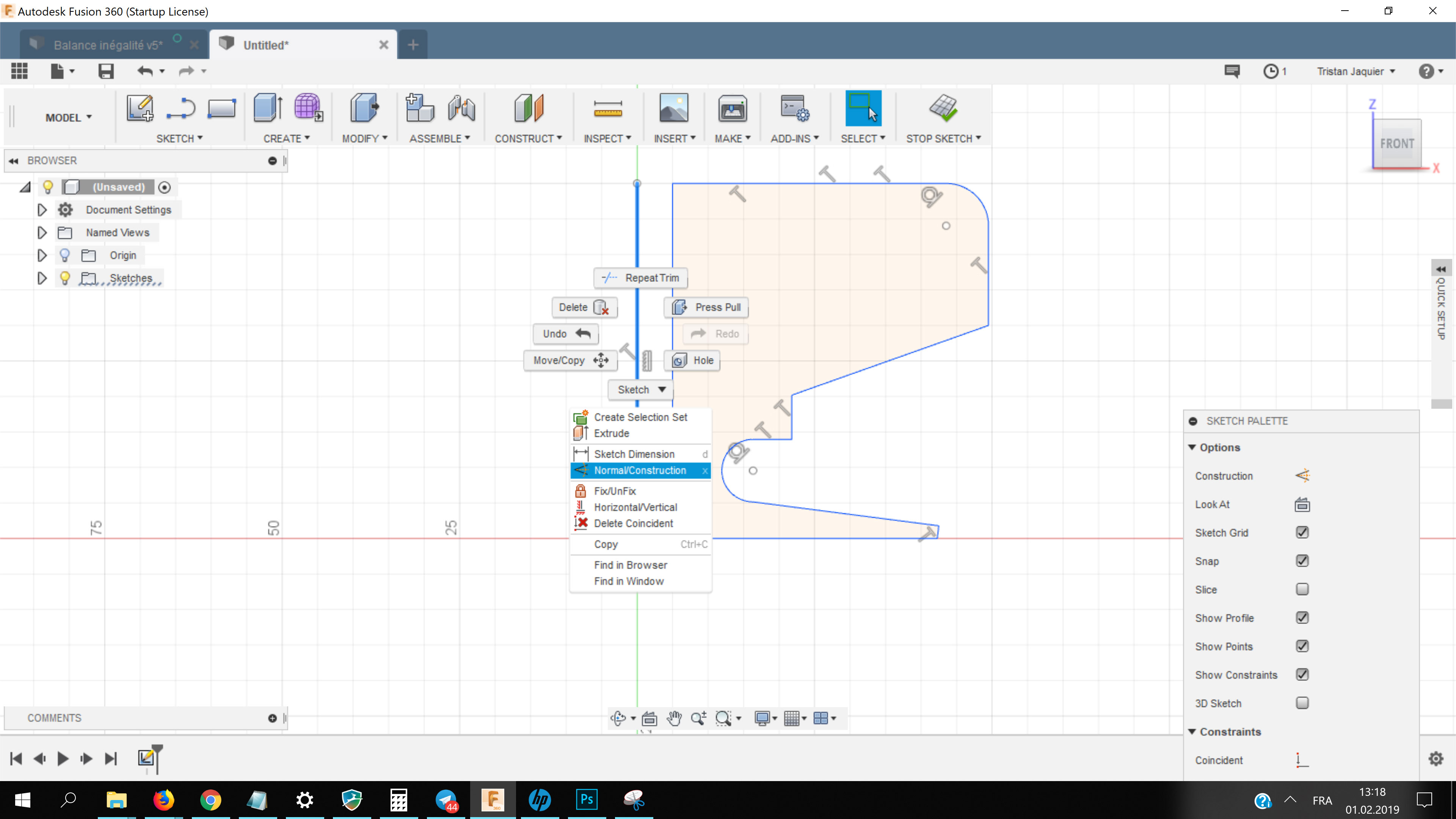Screen dimensions: 1456x819
Task: Click the Create Sketch icon in toolbar
Action: pos(139,107)
